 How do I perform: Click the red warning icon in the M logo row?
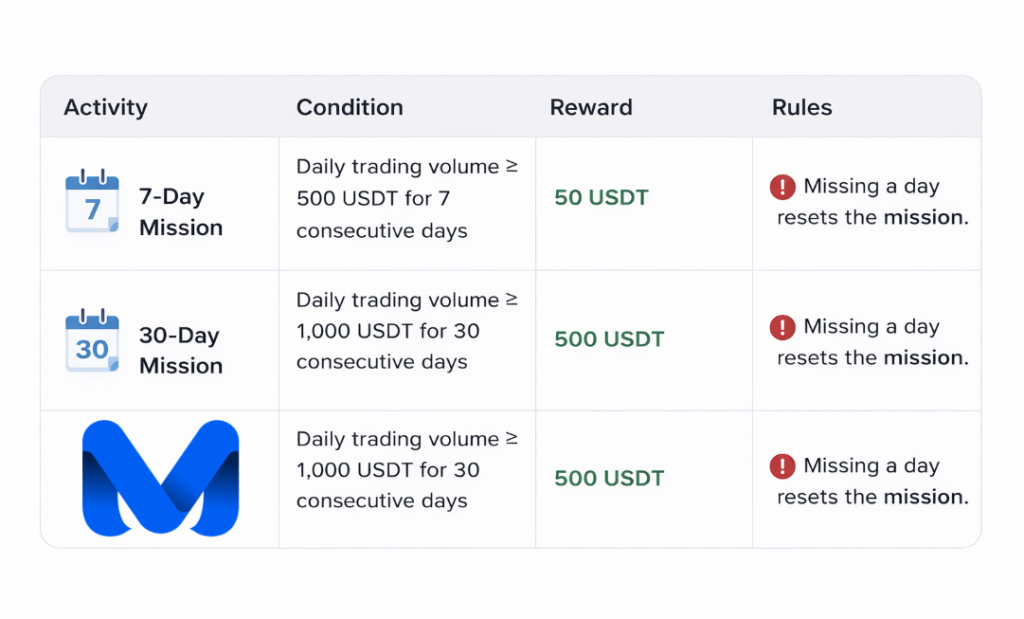click(782, 466)
